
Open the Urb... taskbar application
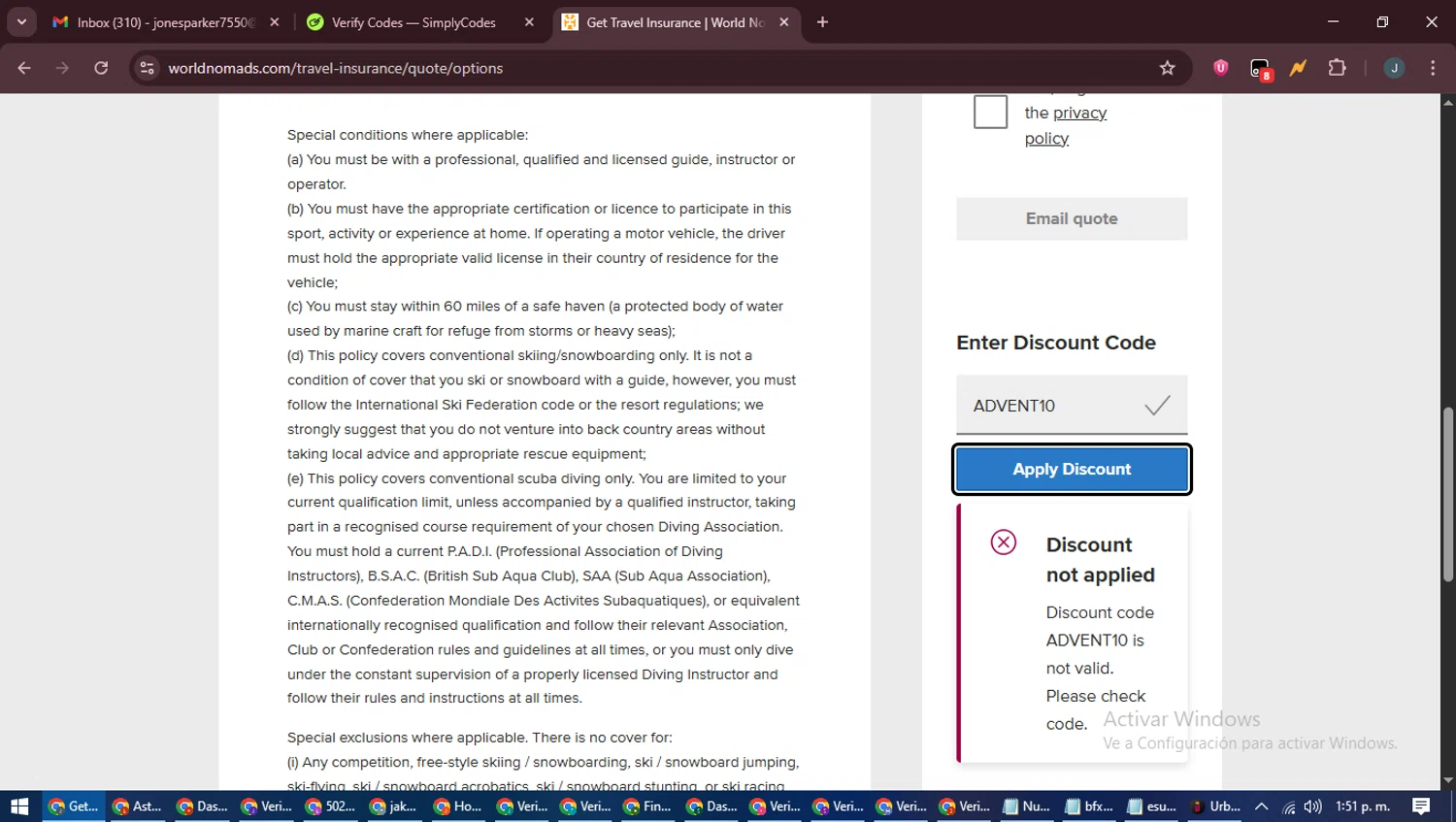coord(1215,806)
